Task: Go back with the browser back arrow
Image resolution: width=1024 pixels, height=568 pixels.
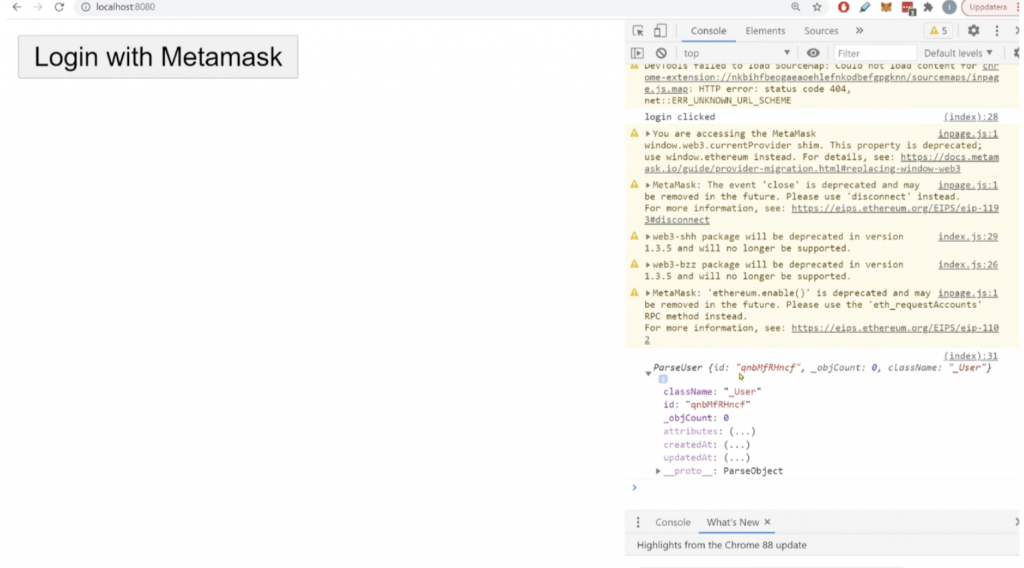Action: coord(17,7)
